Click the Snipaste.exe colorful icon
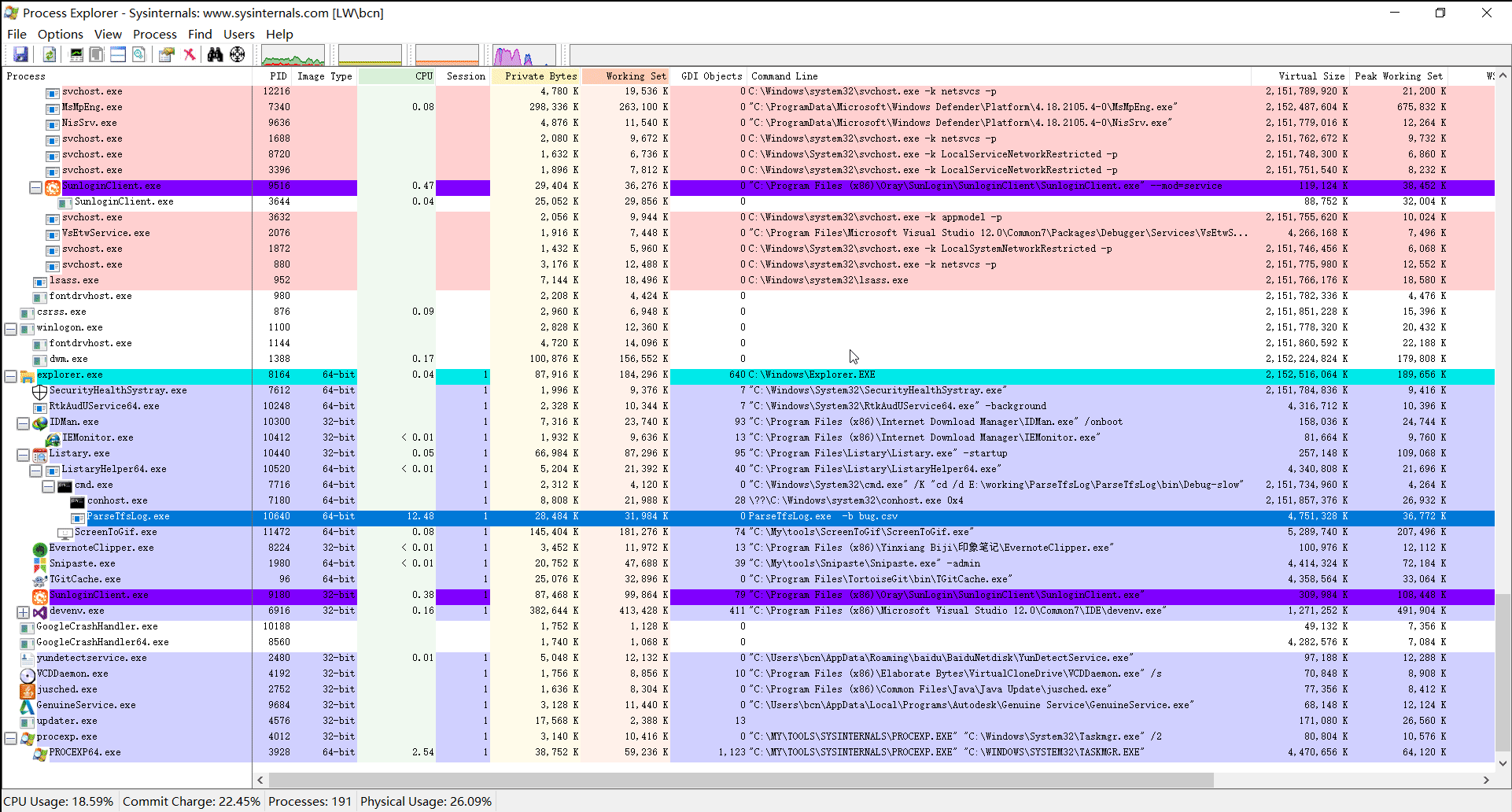The image size is (1512, 812). click(x=40, y=564)
